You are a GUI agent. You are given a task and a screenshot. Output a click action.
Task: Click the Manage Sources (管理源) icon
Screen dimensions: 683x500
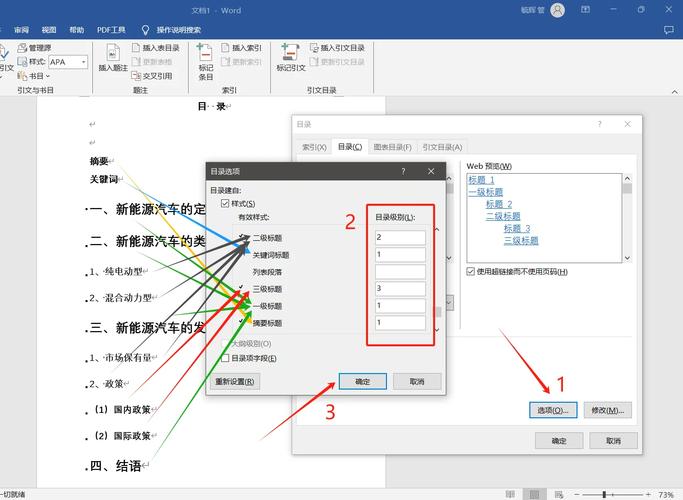(x=23, y=48)
